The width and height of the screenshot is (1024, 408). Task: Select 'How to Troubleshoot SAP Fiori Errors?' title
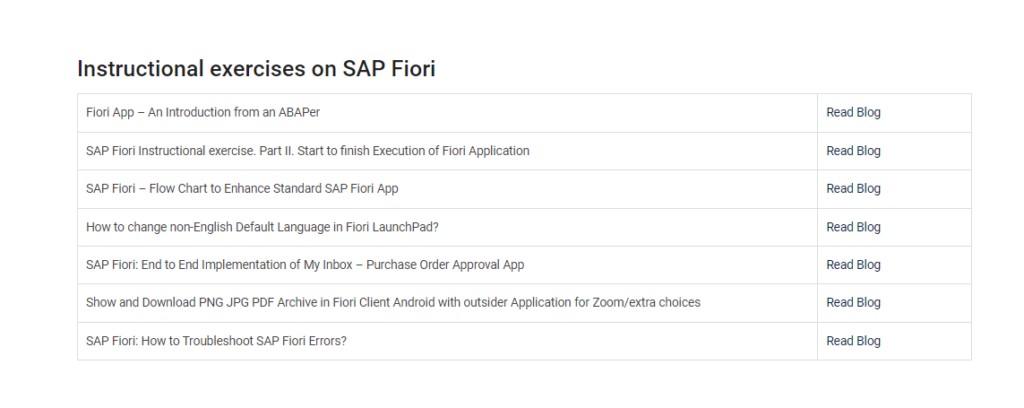(x=216, y=341)
